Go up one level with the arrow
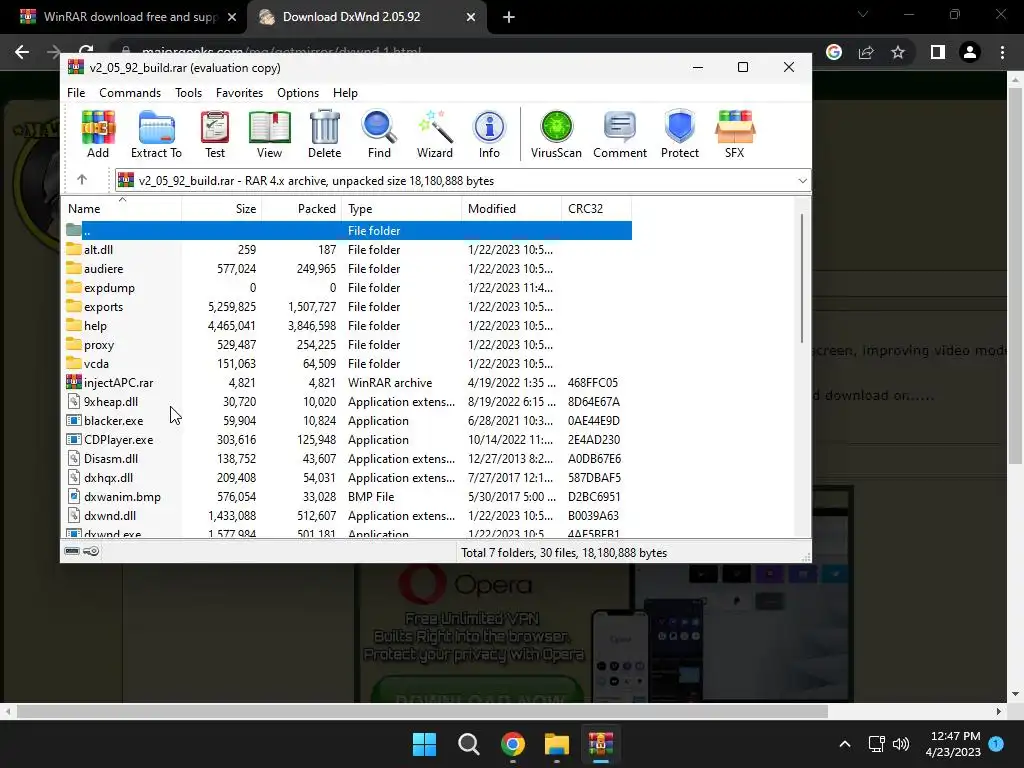The height and width of the screenshot is (768, 1024). pos(82,180)
